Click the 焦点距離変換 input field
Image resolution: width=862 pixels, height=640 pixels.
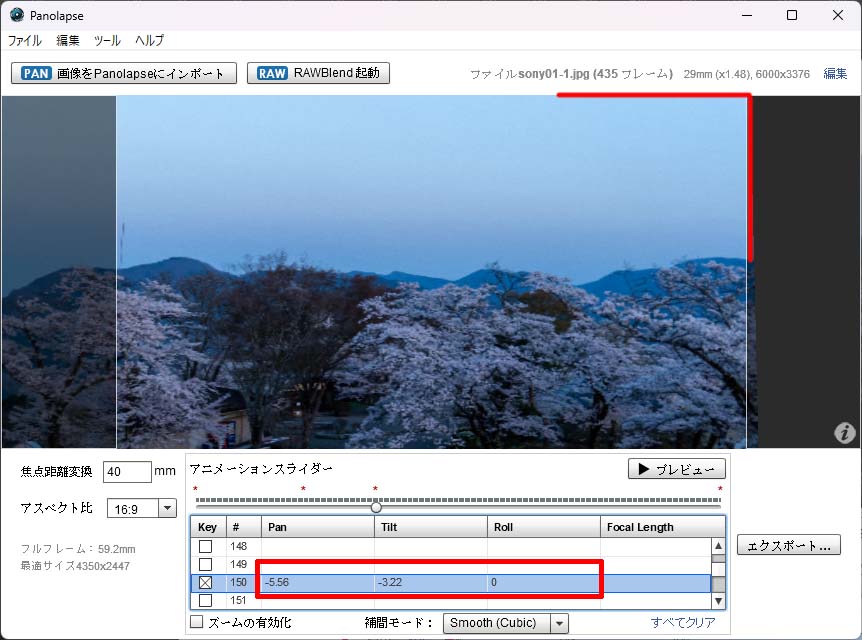126,472
